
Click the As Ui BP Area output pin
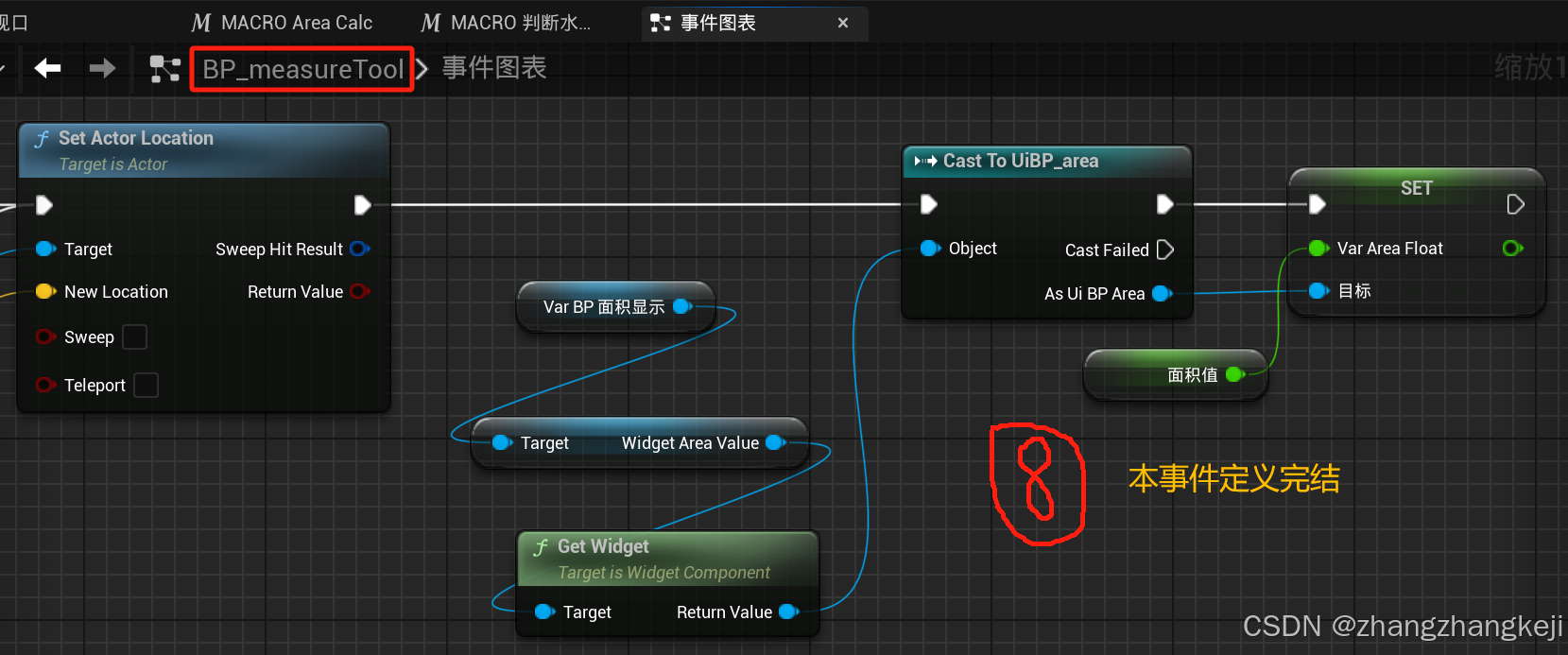pyautogui.click(x=1163, y=294)
